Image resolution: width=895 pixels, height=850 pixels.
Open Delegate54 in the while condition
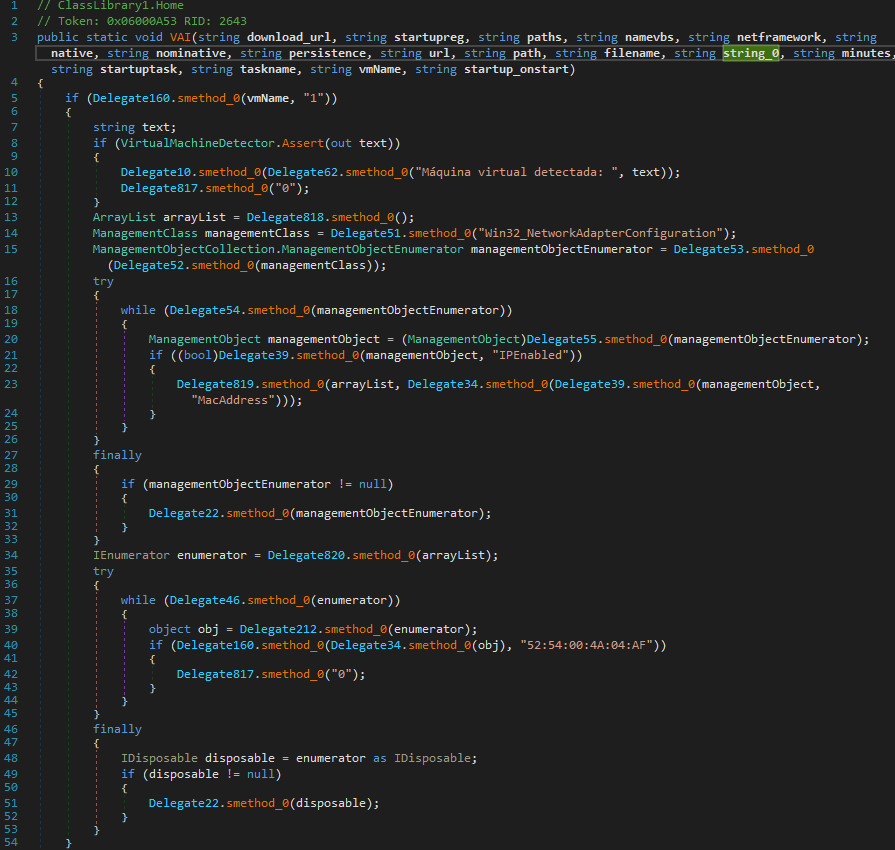204,311
